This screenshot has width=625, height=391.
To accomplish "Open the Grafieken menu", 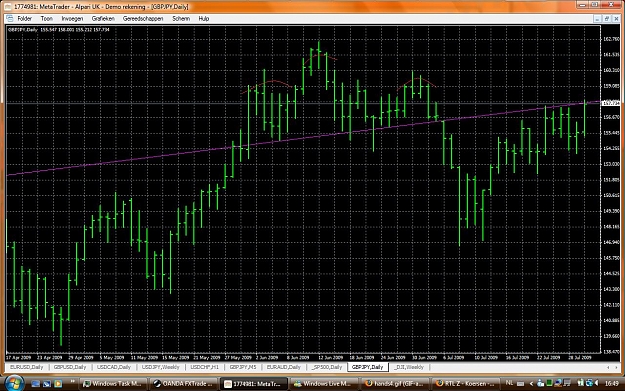I will (103, 18).
